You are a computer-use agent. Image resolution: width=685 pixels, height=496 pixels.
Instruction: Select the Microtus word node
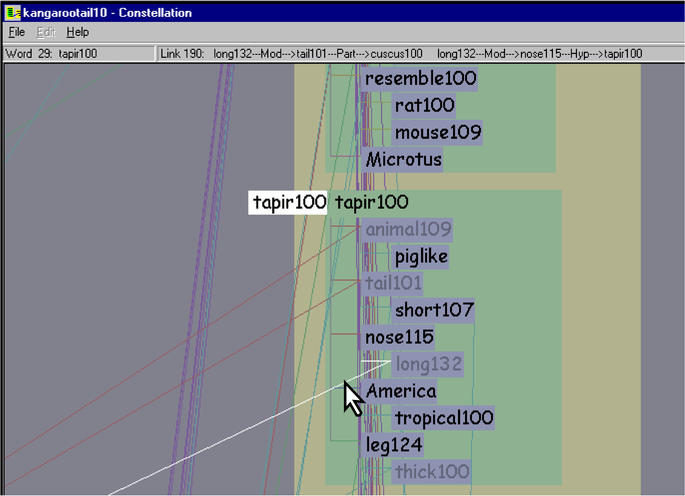[404, 159]
